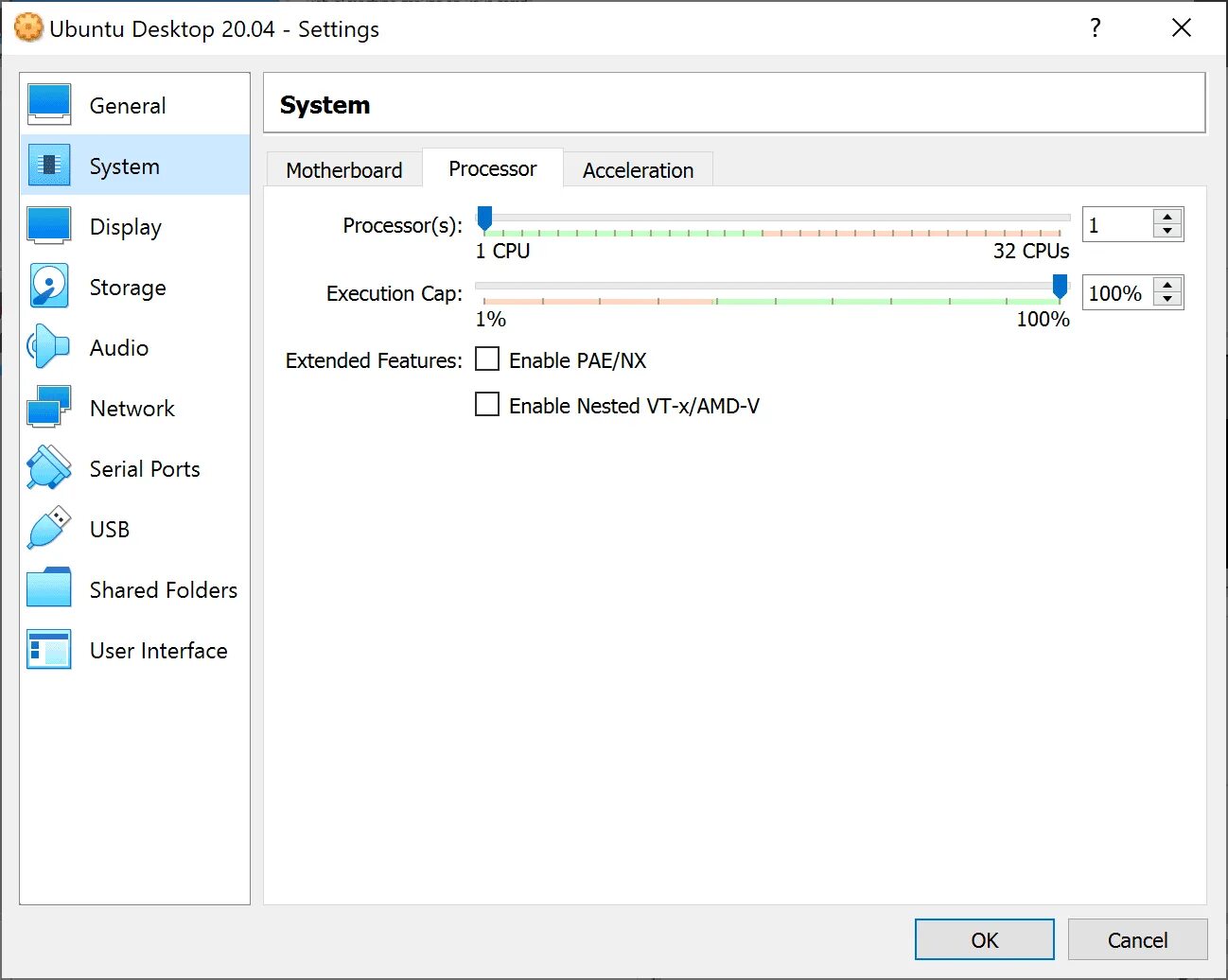The image size is (1228, 980).
Task: Click the Network monitors icon in sidebar
Action: coord(49,408)
